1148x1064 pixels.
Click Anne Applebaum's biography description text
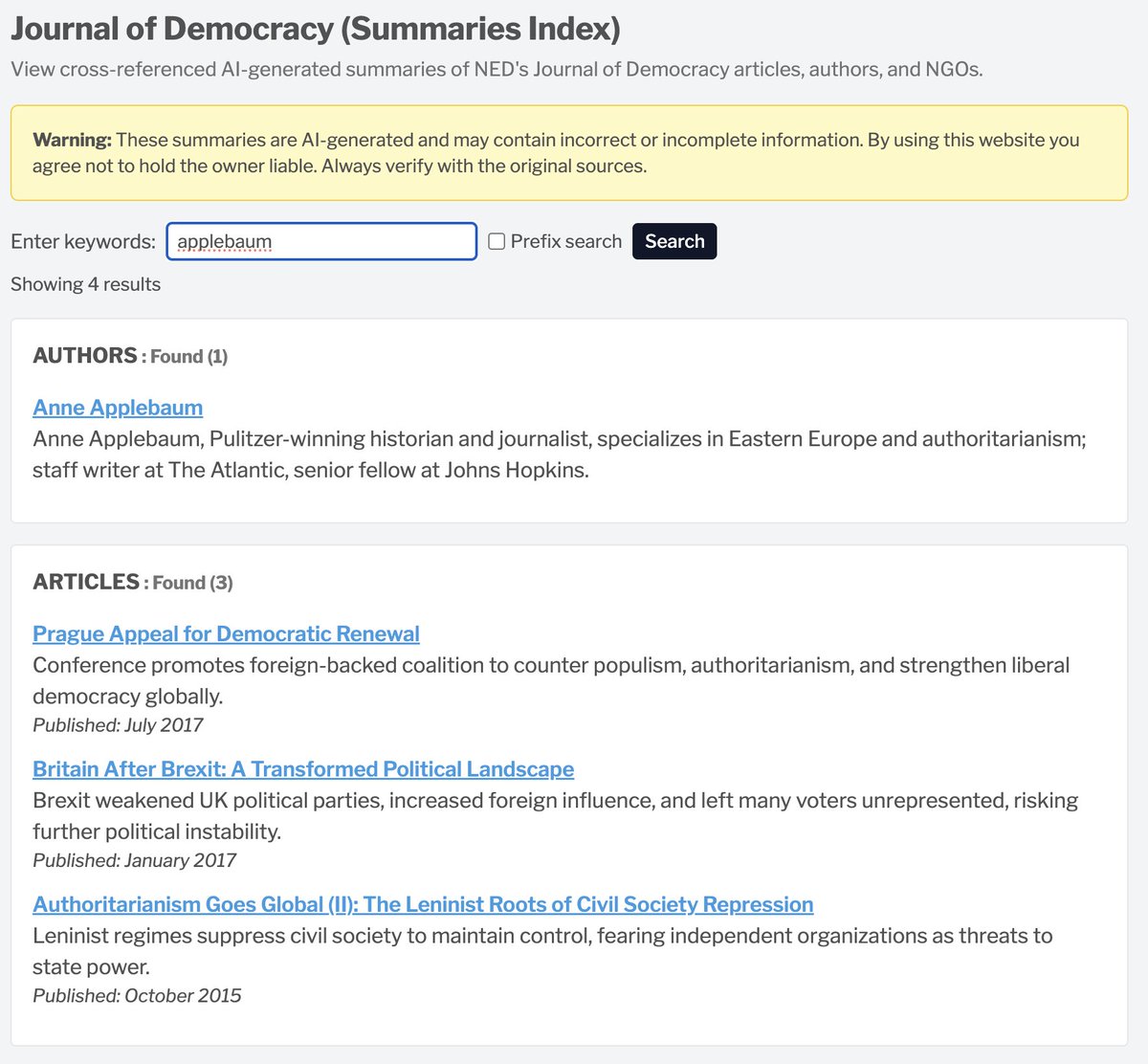click(559, 454)
